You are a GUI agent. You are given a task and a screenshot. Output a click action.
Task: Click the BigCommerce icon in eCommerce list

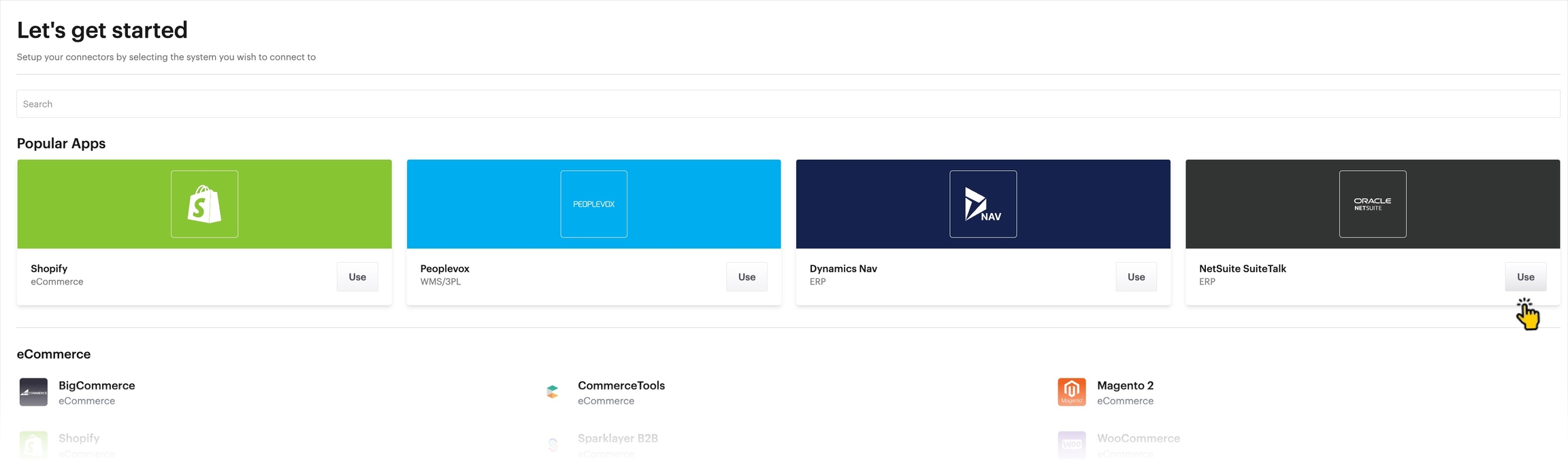tap(33, 392)
